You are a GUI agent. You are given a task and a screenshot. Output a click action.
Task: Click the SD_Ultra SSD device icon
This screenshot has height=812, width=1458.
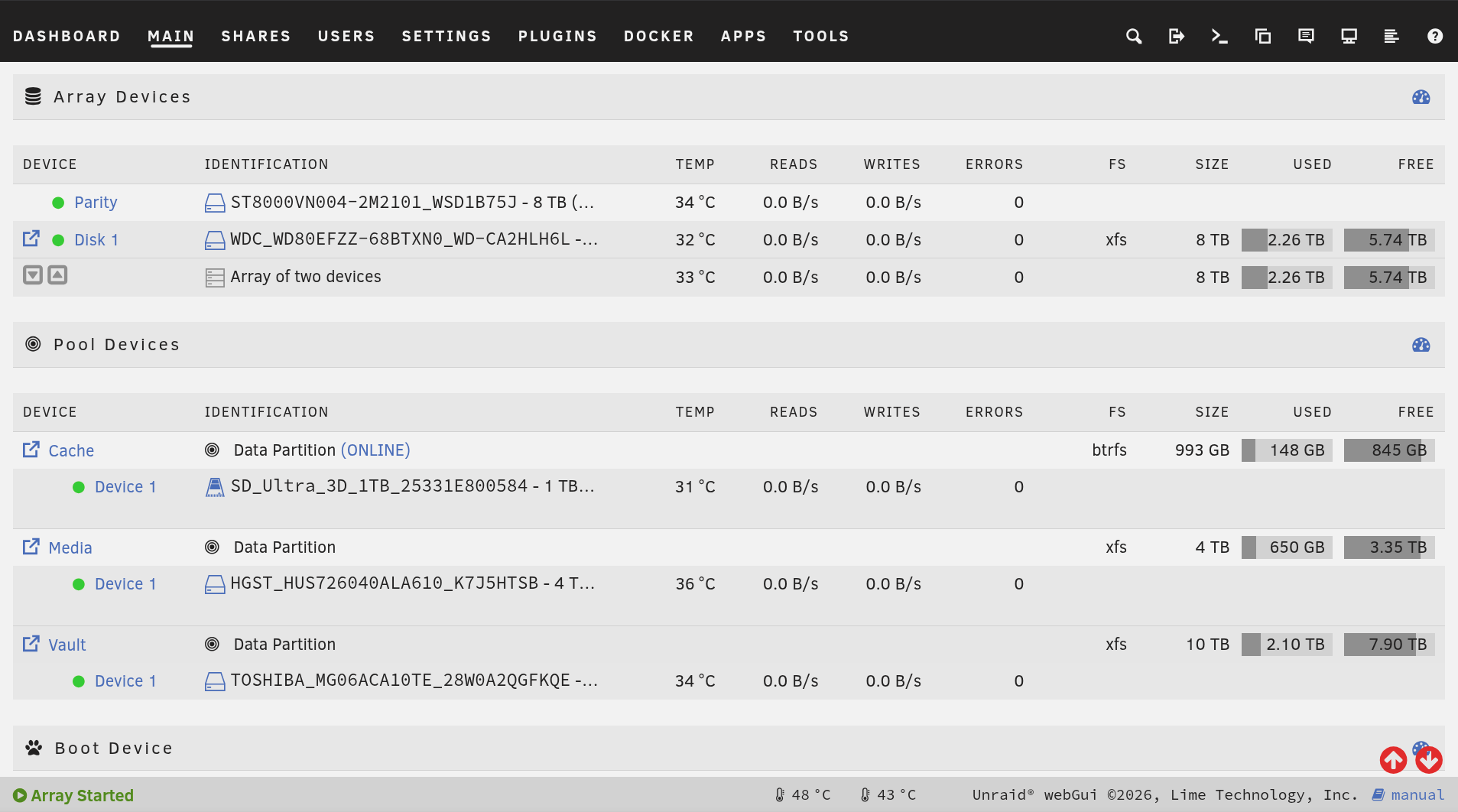215,487
